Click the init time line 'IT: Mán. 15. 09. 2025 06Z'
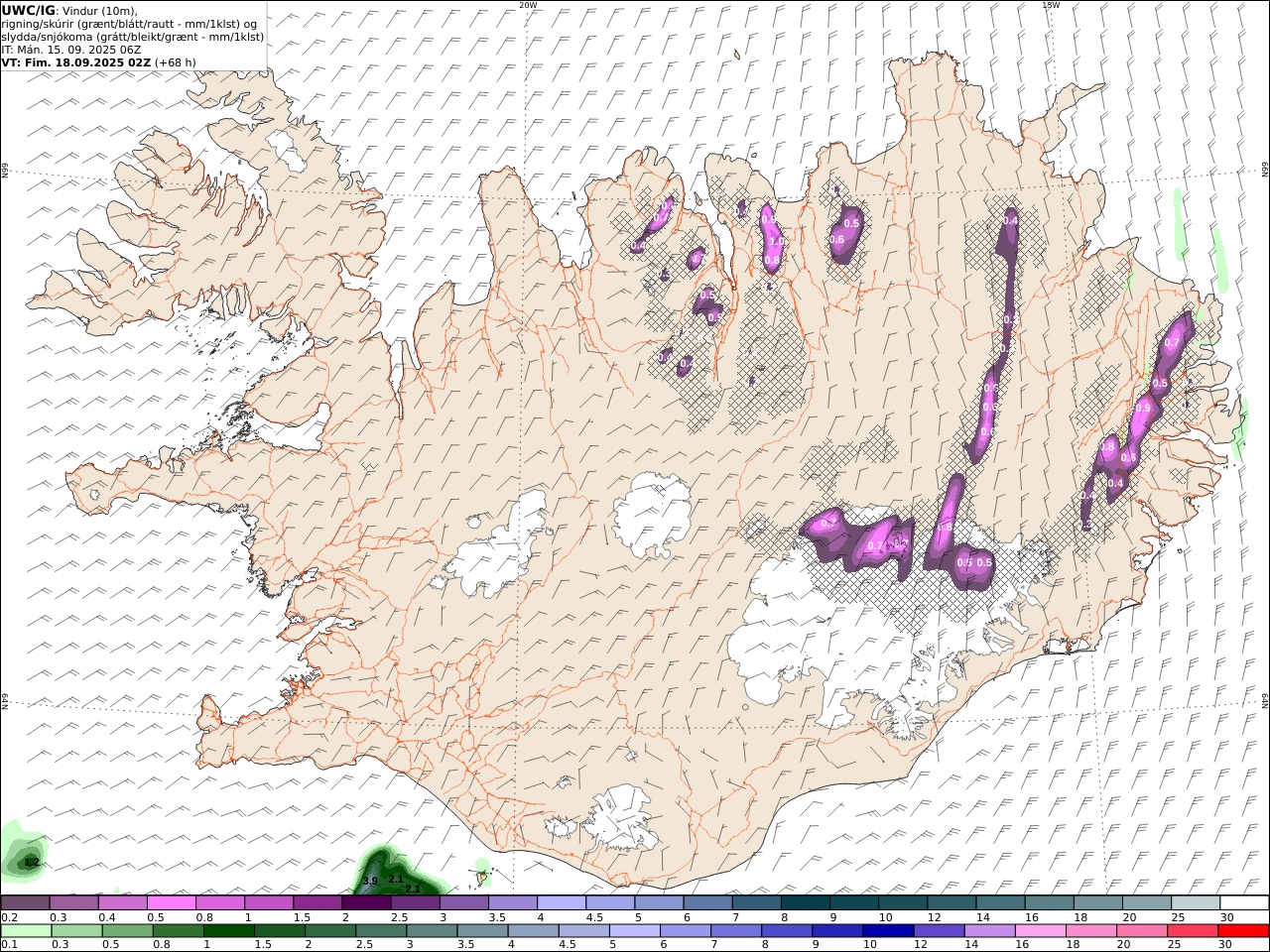The height and width of the screenshot is (952, 1270). 72,49
